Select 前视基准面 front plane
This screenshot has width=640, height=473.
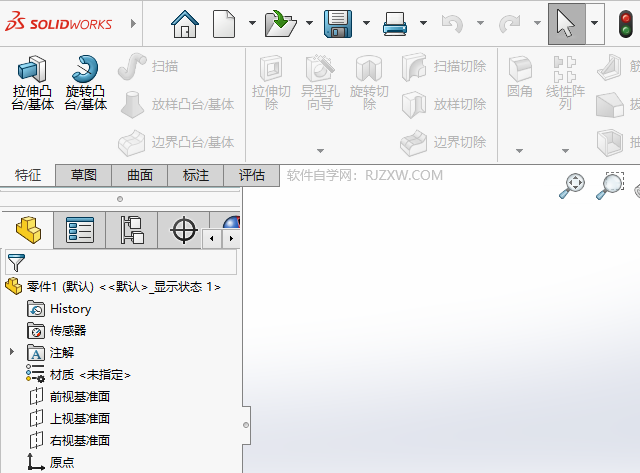(x=69, y=396)
